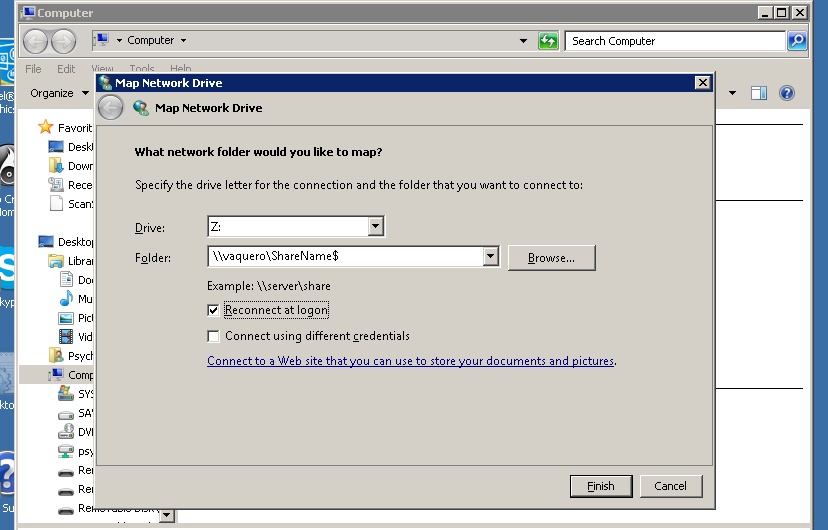Viewport: 828px width, 530px height.
Task: Click the Map Network Drive title icon
Action: 106,83
